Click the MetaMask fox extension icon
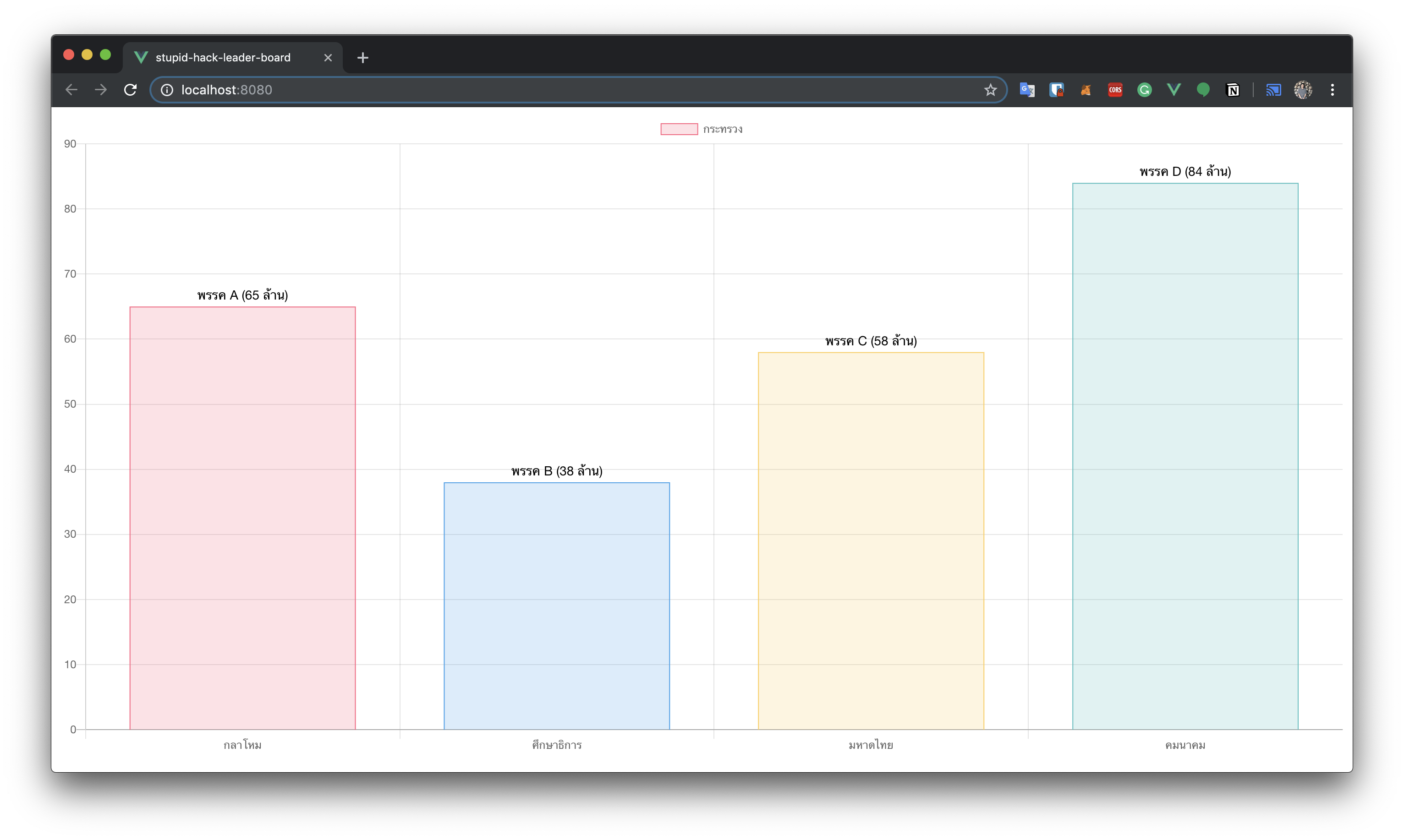Viewport: 1404px width, 840px height. (x=1086, y=90)
